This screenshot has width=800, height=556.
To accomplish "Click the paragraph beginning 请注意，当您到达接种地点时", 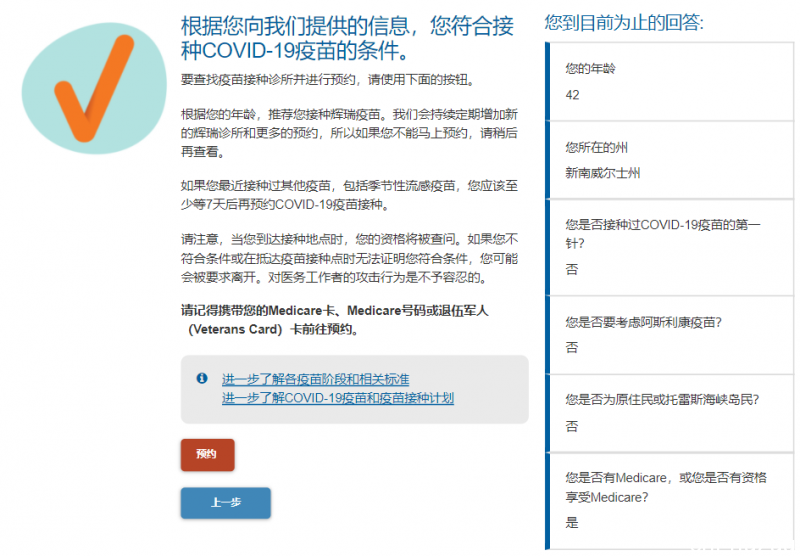I will [349, 258].
